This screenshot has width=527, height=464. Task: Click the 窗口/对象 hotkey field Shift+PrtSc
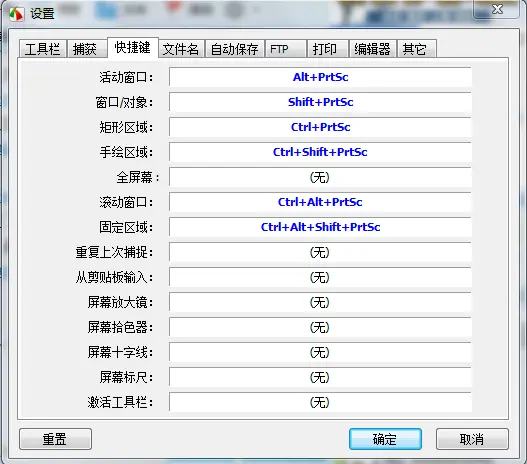click(x=320, y=102)
